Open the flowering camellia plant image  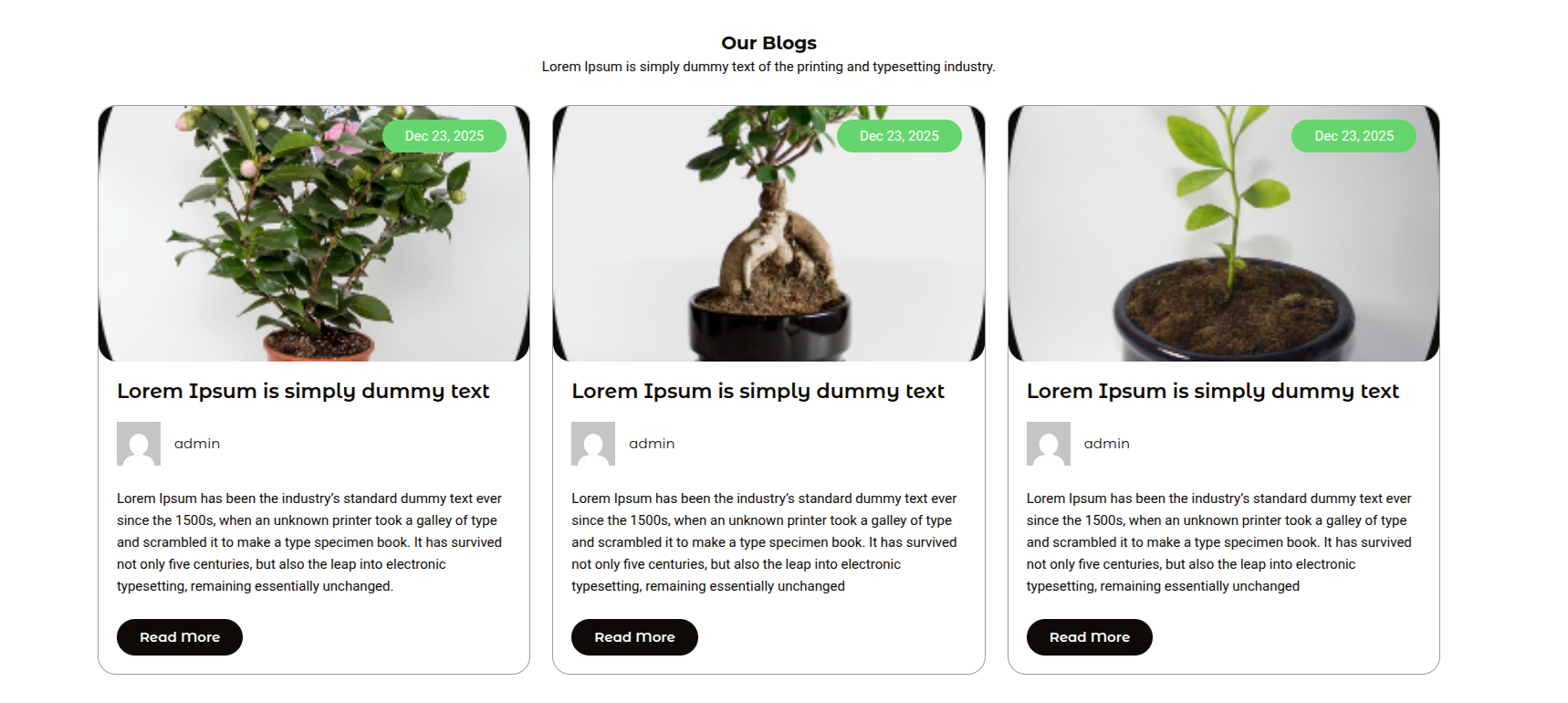click(314, 234)
